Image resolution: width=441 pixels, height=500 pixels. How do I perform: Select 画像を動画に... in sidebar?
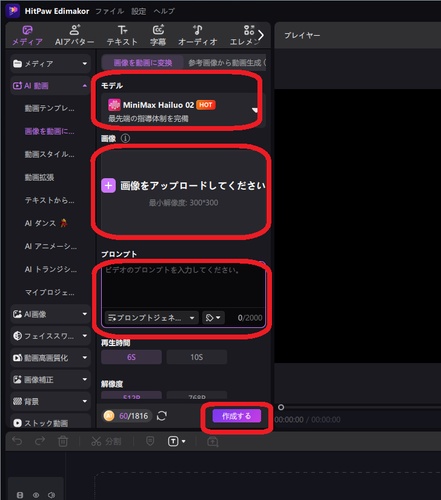[49, 131]
